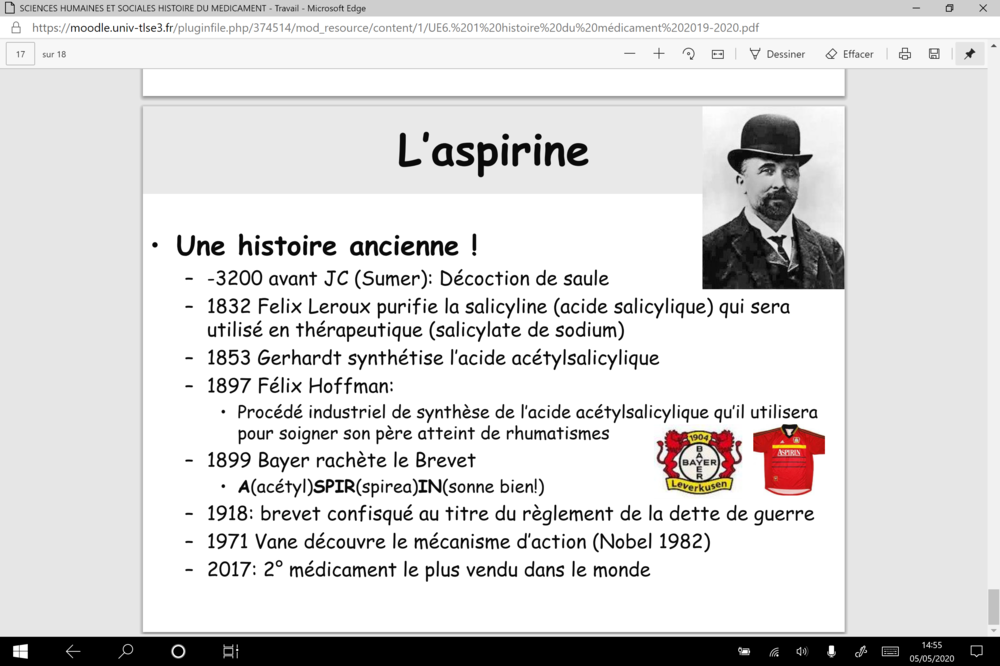1000x666 pixels.
Task: Open the clock showing 14:55
Action: (x=931, y=652)
